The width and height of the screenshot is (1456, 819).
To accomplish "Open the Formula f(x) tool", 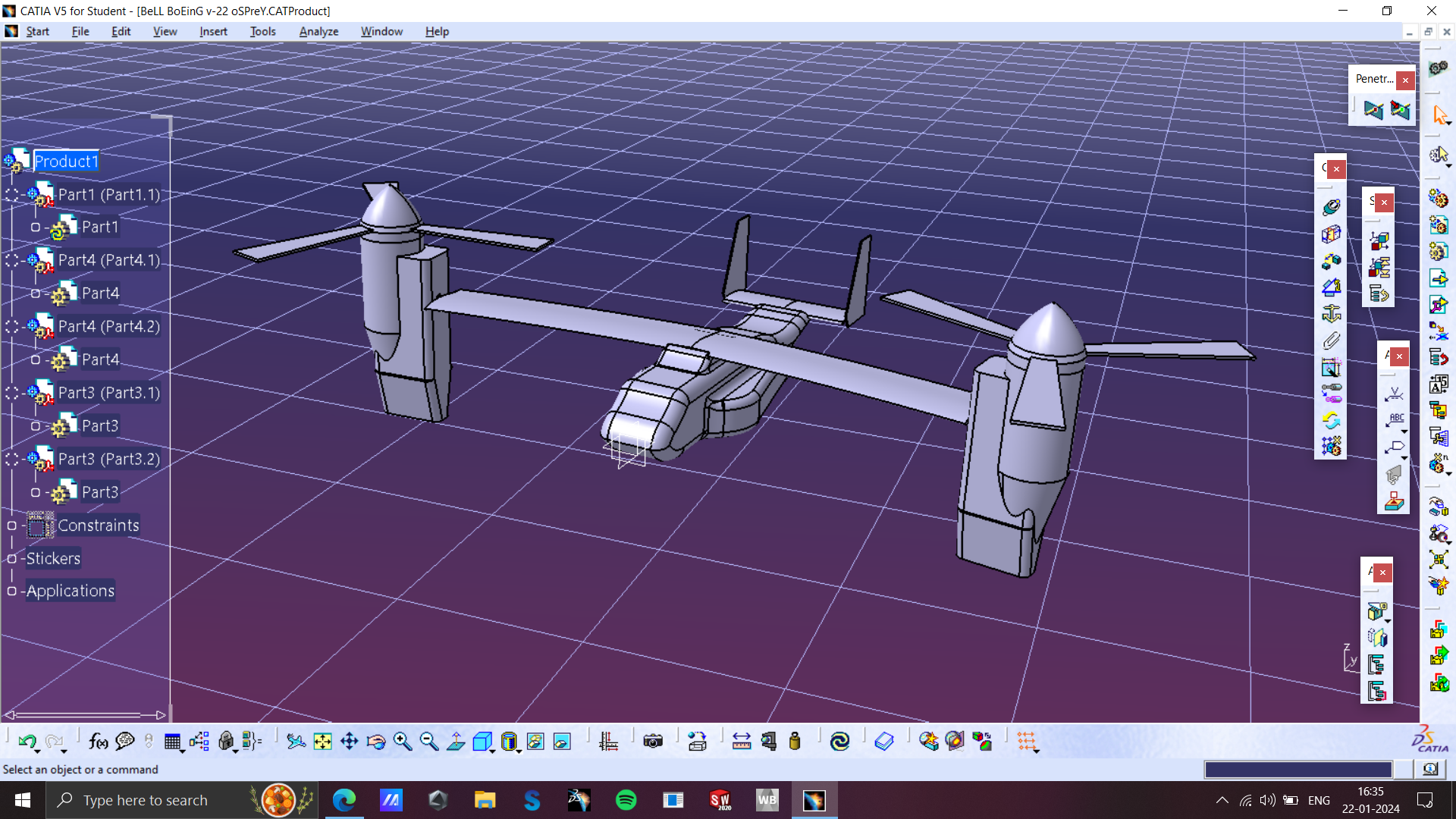I will tap(98, 741).
